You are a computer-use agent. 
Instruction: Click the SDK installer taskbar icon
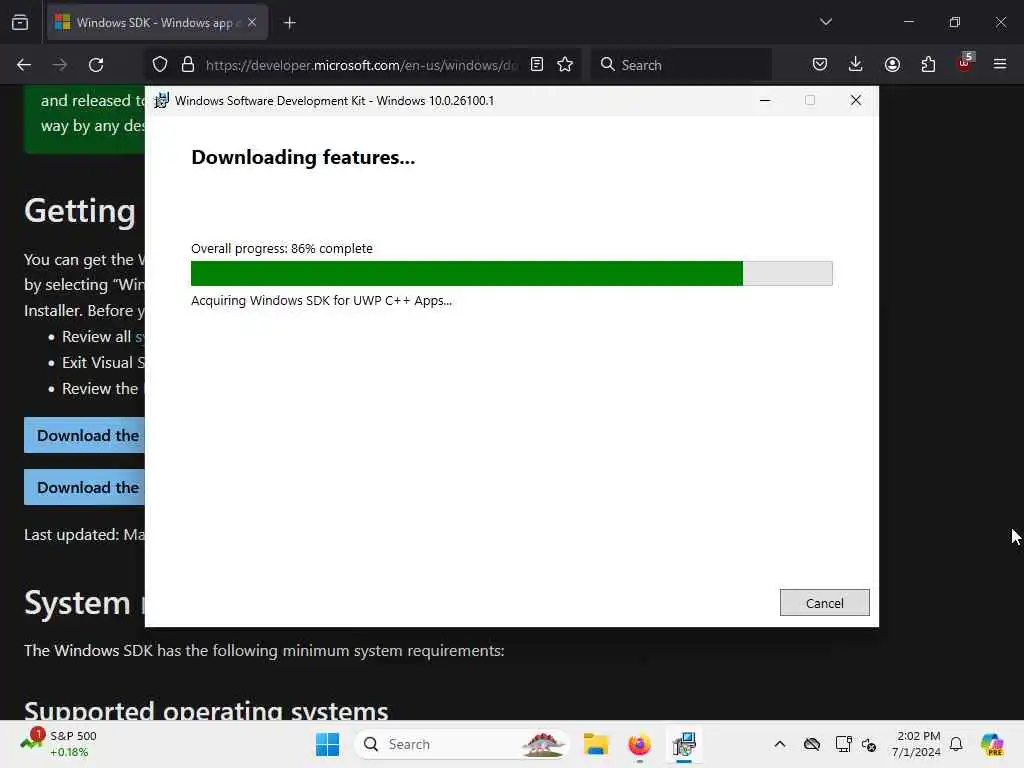coord(684,744)
